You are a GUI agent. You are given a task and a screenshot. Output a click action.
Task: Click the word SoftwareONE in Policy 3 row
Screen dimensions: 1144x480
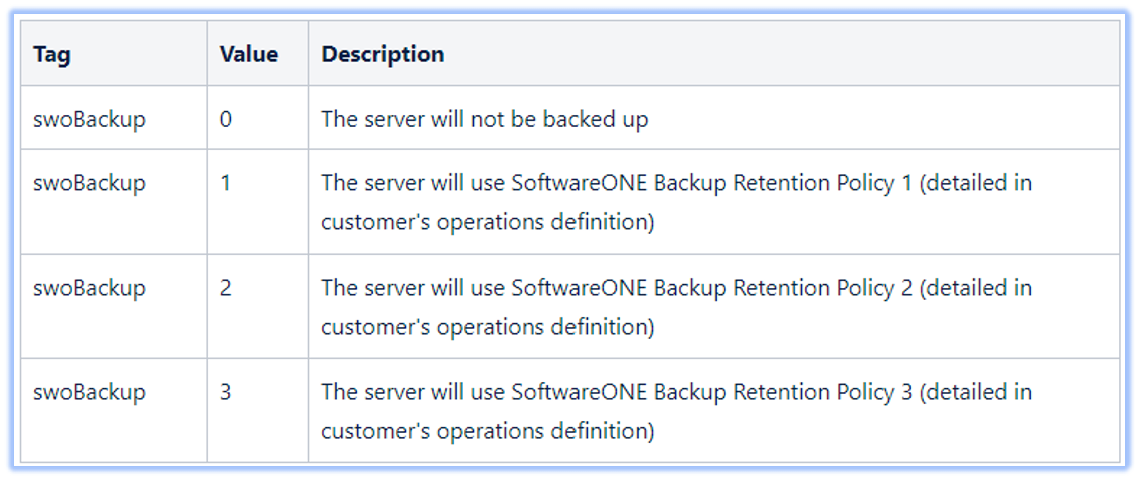(579, 392)
